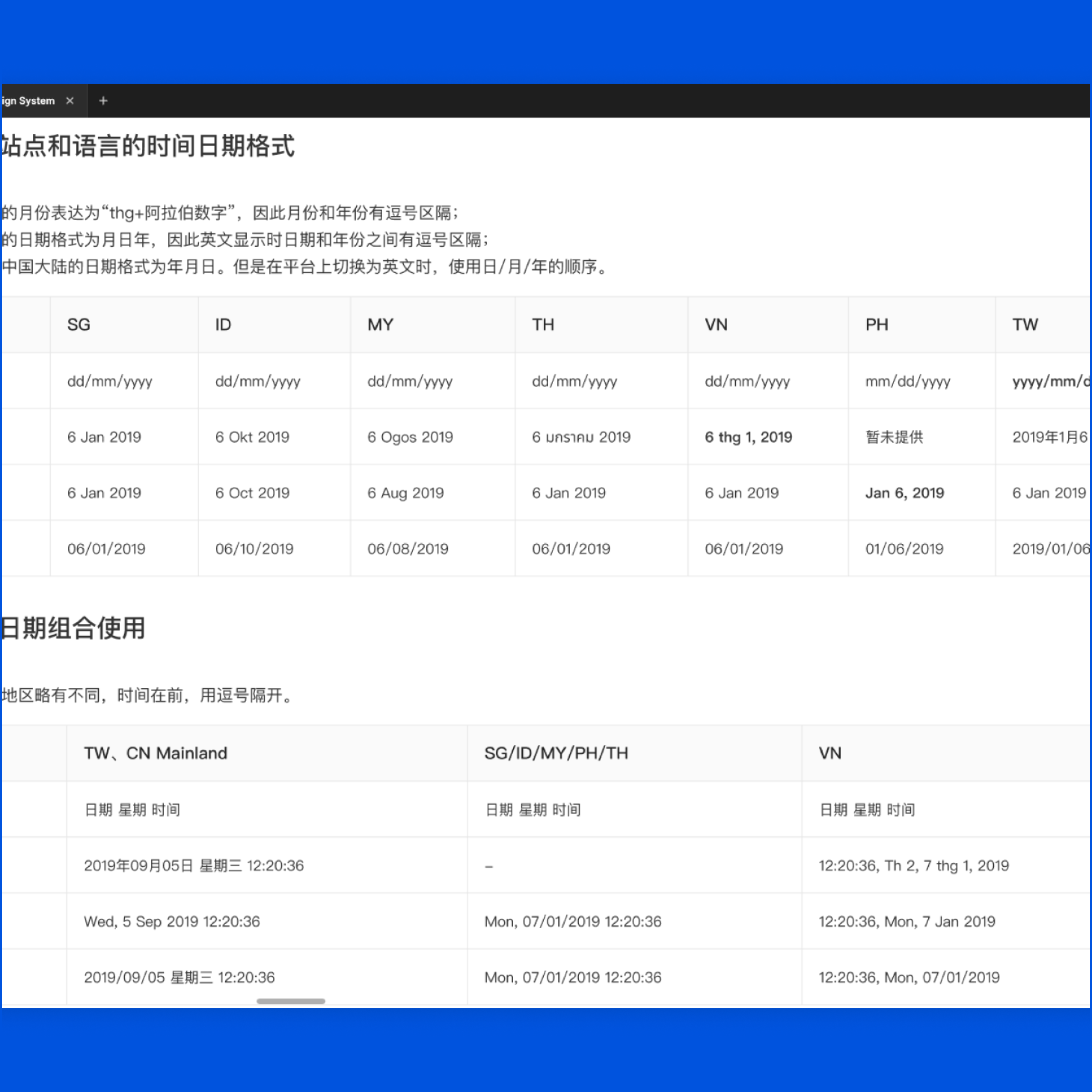1092x1092 pixels.
Task: Select the '06/10/2019' cell
Action: pyautogui.click(x=274, y=548)
